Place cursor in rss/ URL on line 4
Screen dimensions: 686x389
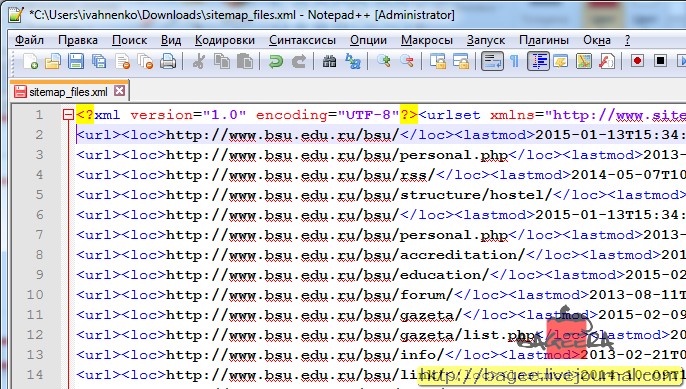click(x=417, y=175)
